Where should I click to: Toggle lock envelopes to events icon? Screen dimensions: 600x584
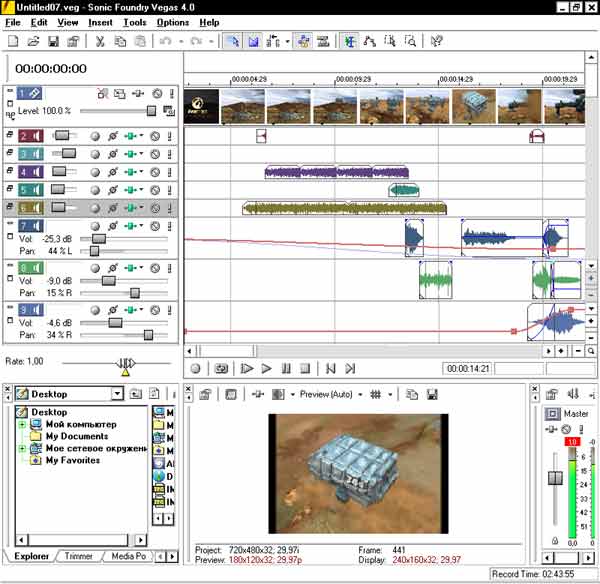tap(303, 41)
